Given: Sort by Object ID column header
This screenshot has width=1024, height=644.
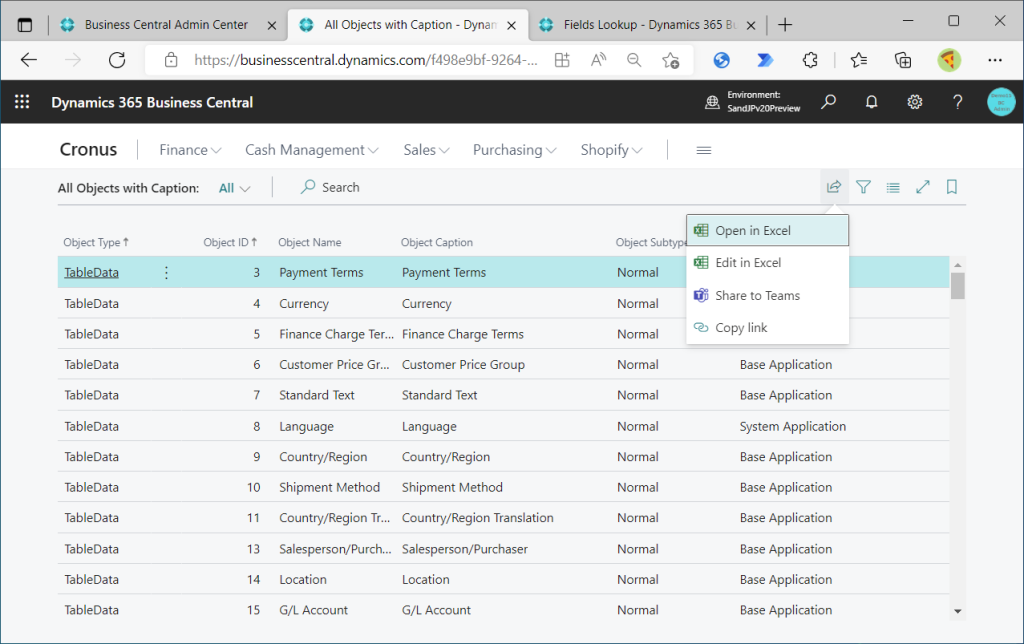Looking at the screenshot, I should tap(230, 242).
